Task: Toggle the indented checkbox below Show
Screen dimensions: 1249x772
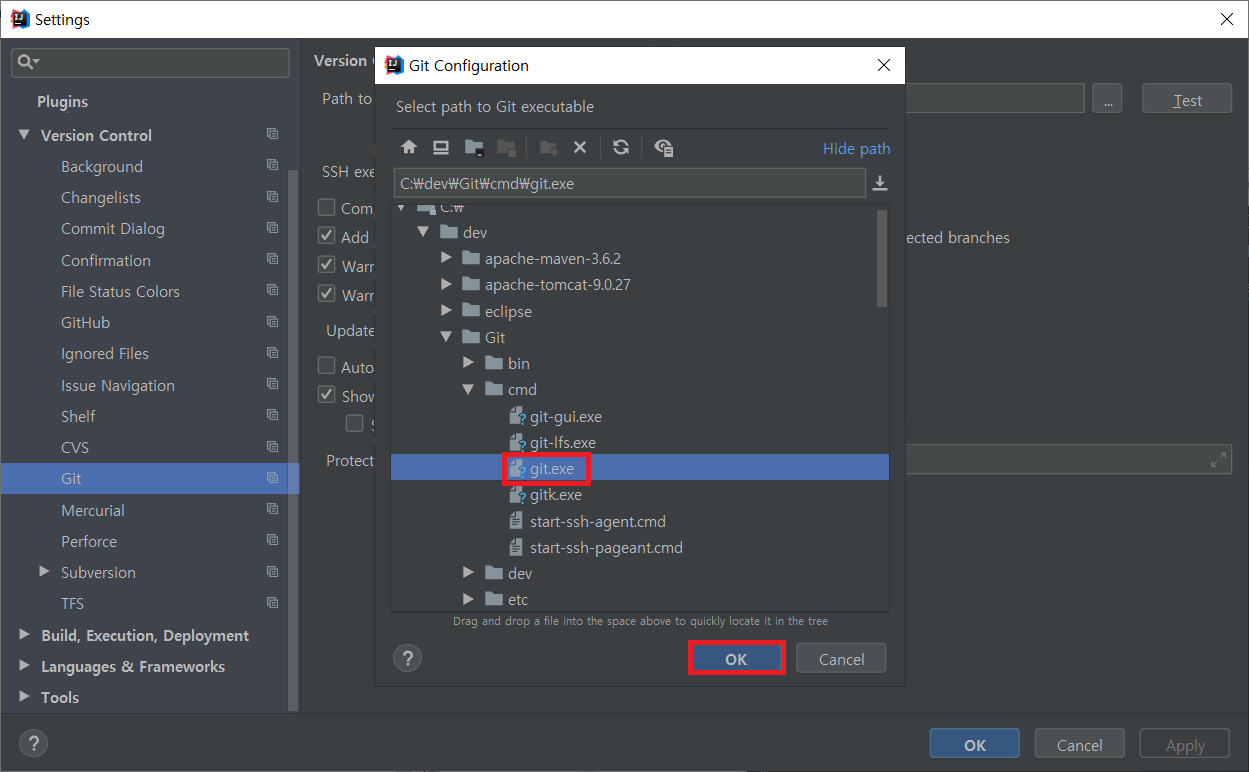Action: point(354,423)
